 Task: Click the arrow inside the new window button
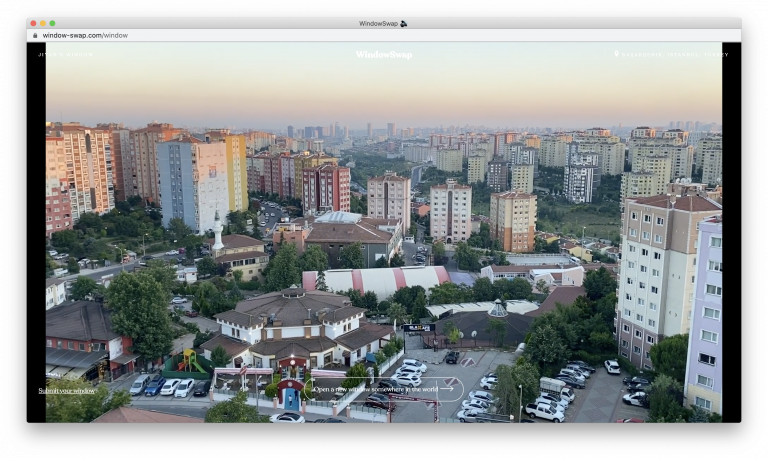click(446, 389)
